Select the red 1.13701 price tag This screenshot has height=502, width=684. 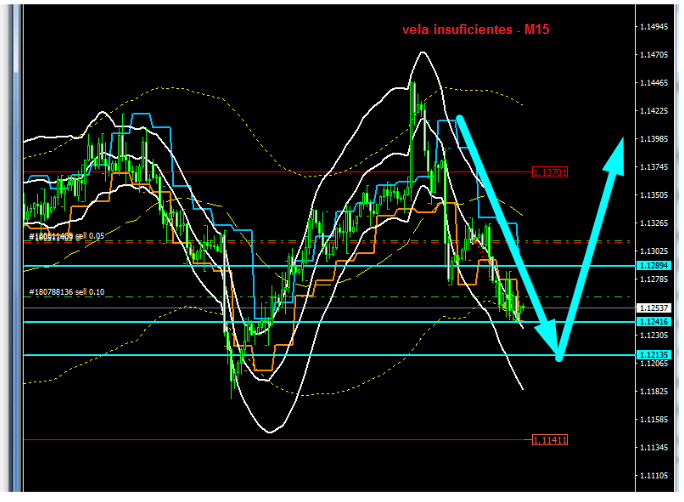click(550, 172)
